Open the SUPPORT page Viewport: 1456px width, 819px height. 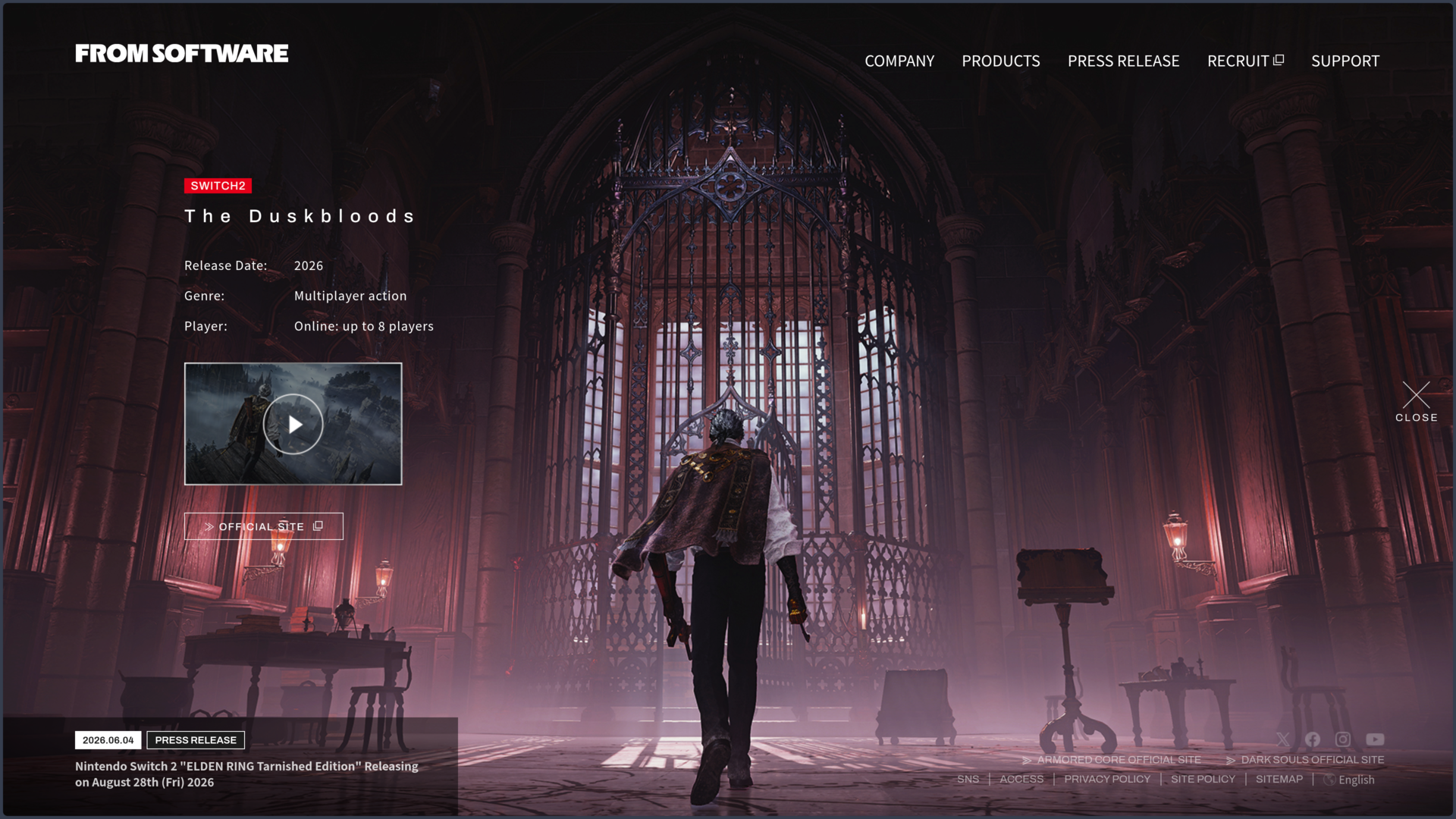click(x=1345, y=61)
